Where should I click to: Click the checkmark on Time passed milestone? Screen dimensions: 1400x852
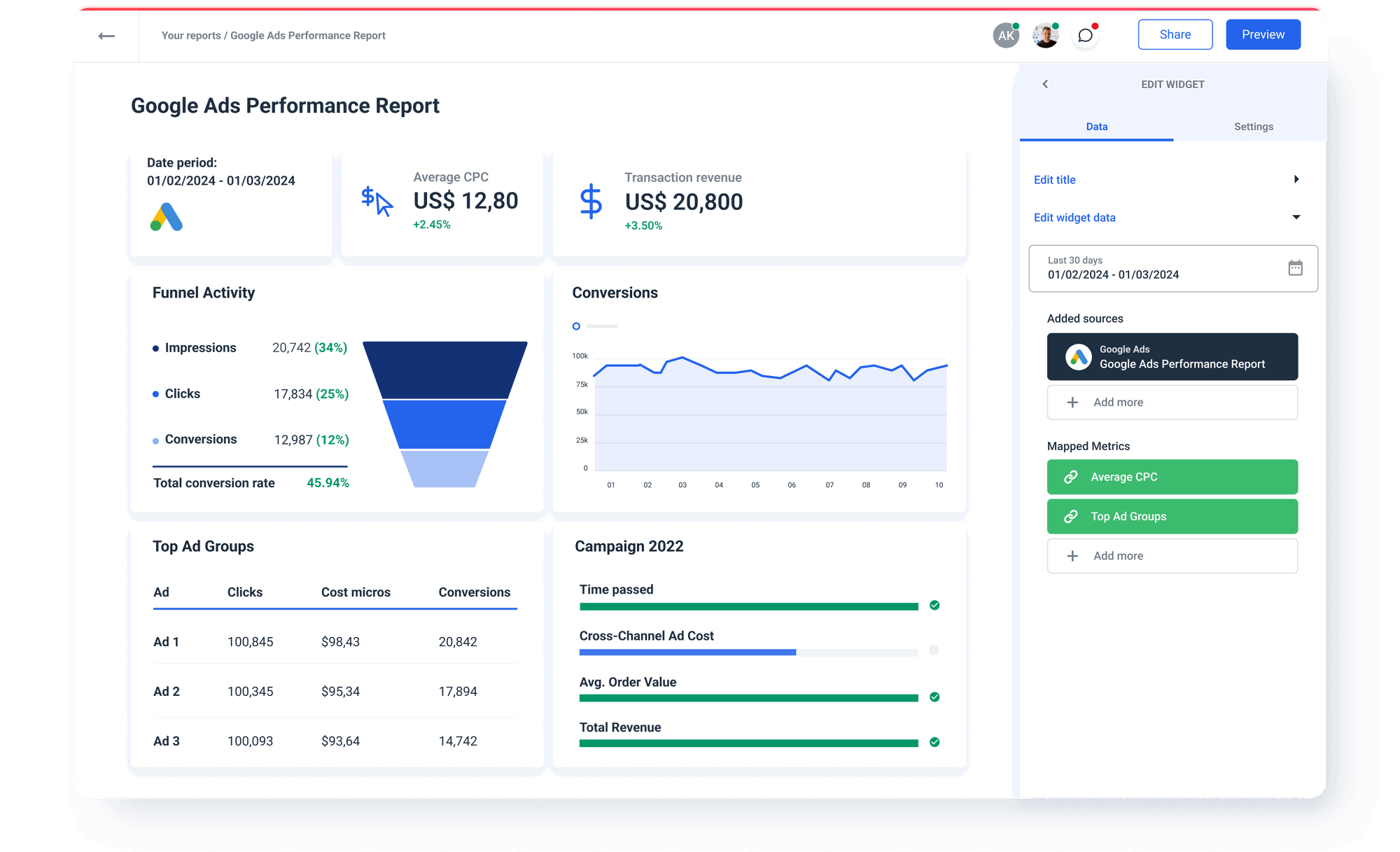coord(934,606)
